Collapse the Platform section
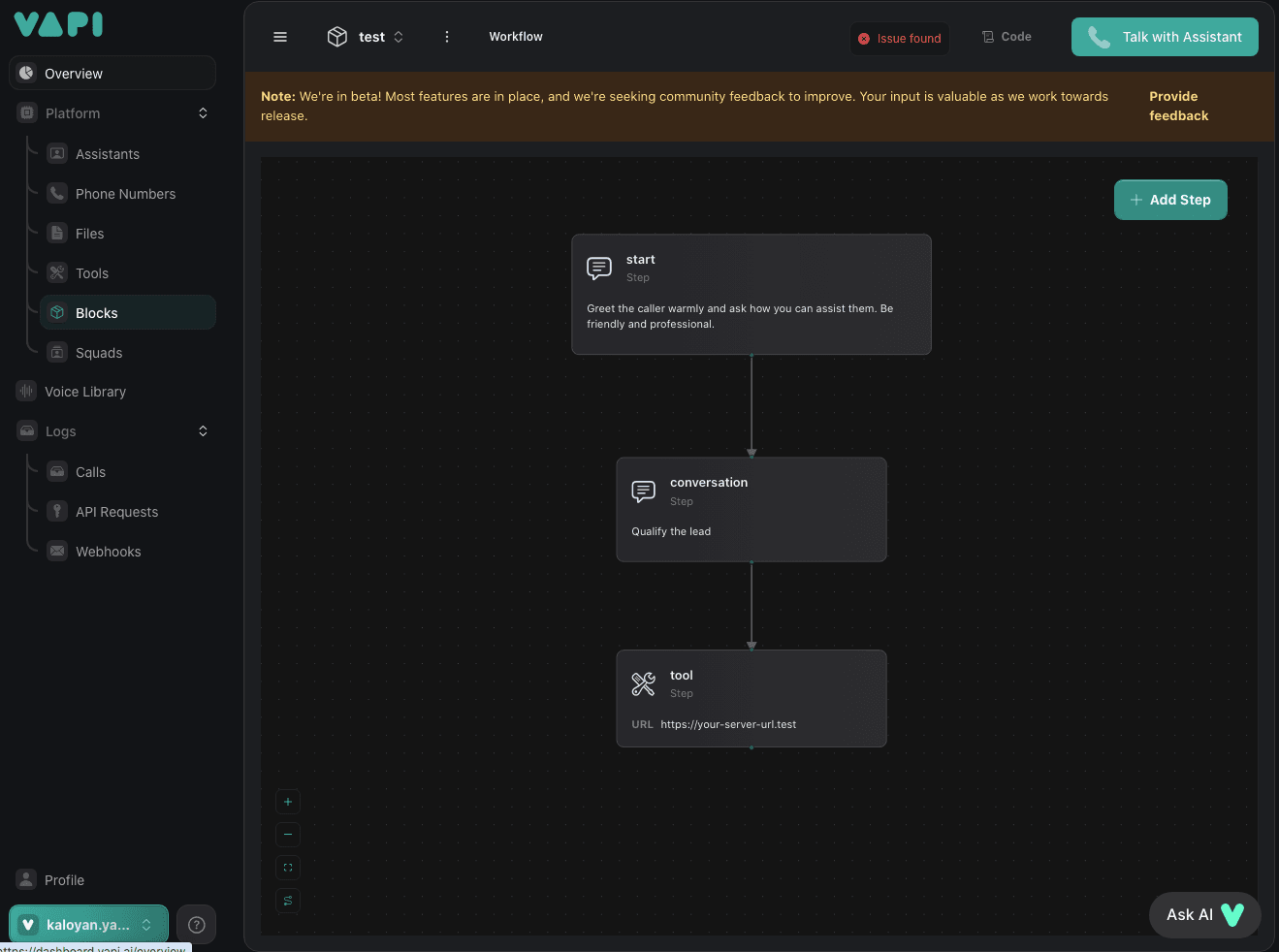 203,113
